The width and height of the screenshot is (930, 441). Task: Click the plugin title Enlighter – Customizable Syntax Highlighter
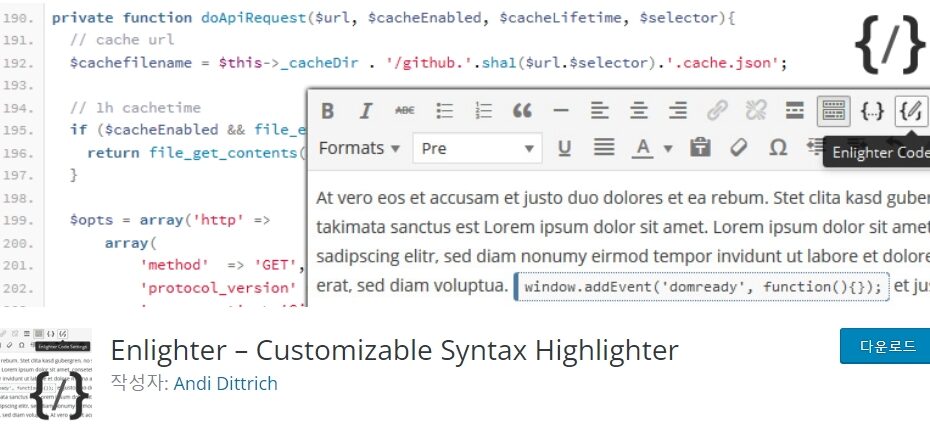pyautogui.click(x=394, y=350)
